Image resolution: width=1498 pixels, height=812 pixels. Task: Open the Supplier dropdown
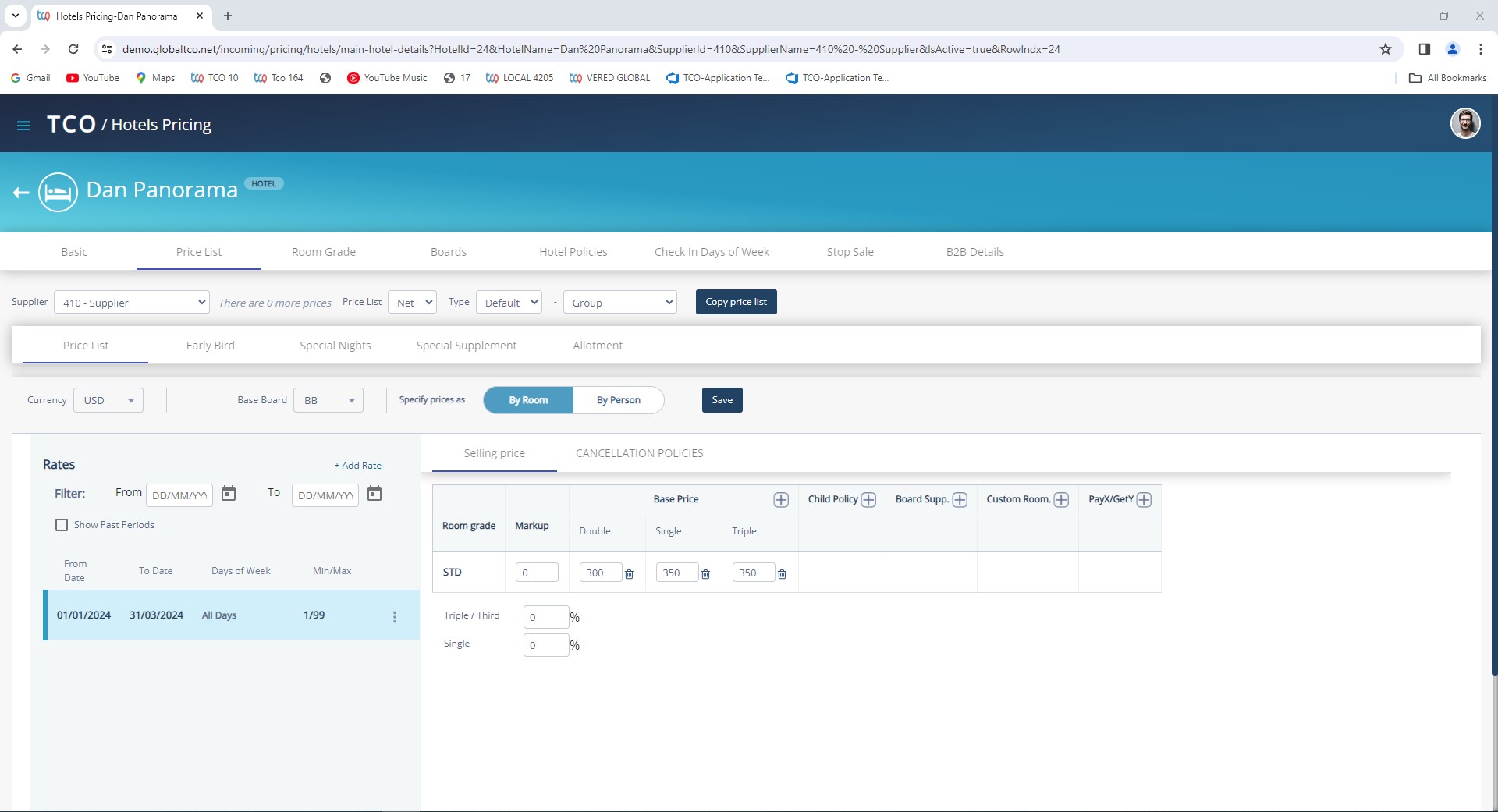coord(132,303)
